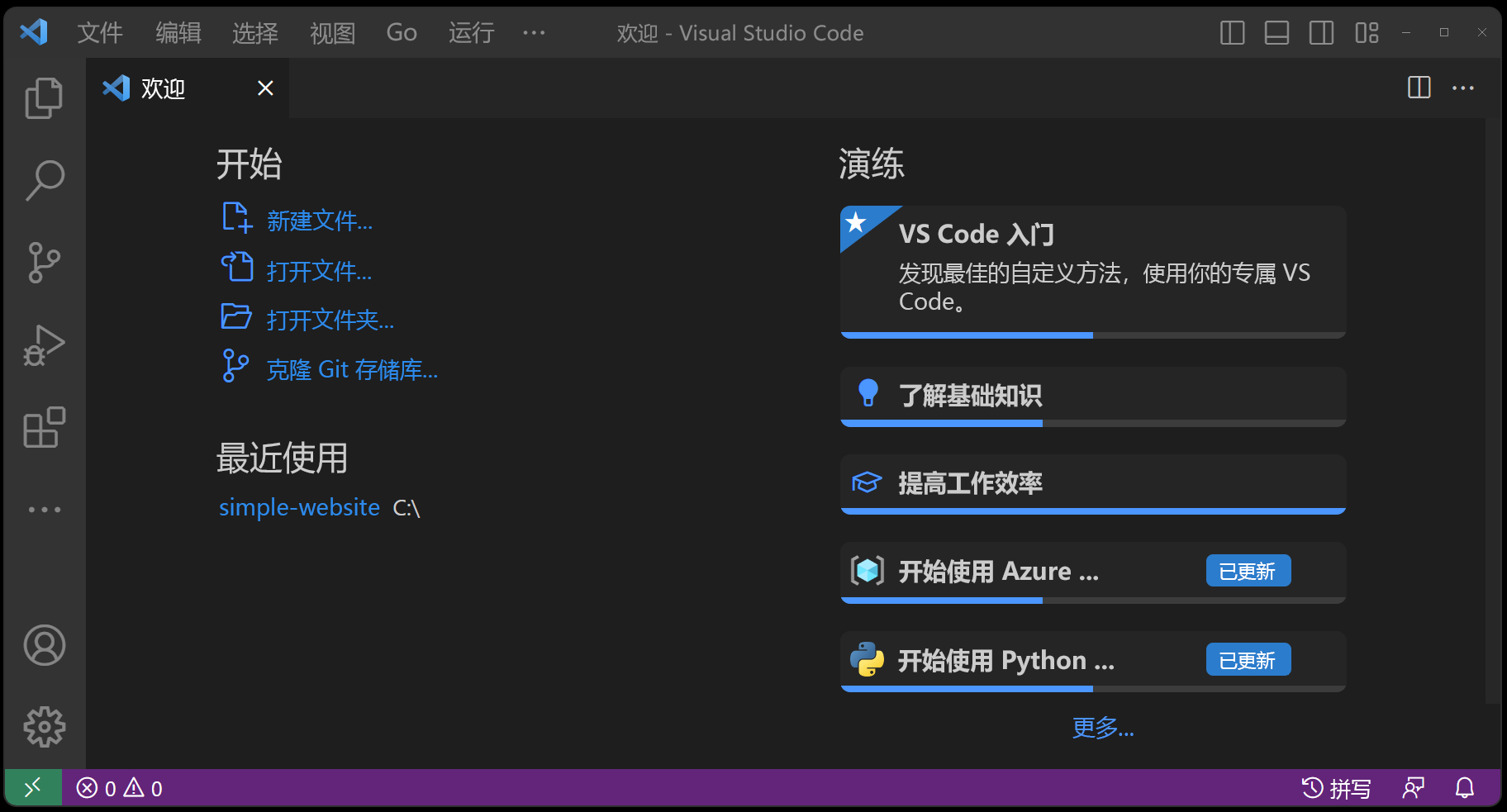Click the star badge on VS Code 入门
Screen dimensions: 1507x812
(x=857, y=222)
